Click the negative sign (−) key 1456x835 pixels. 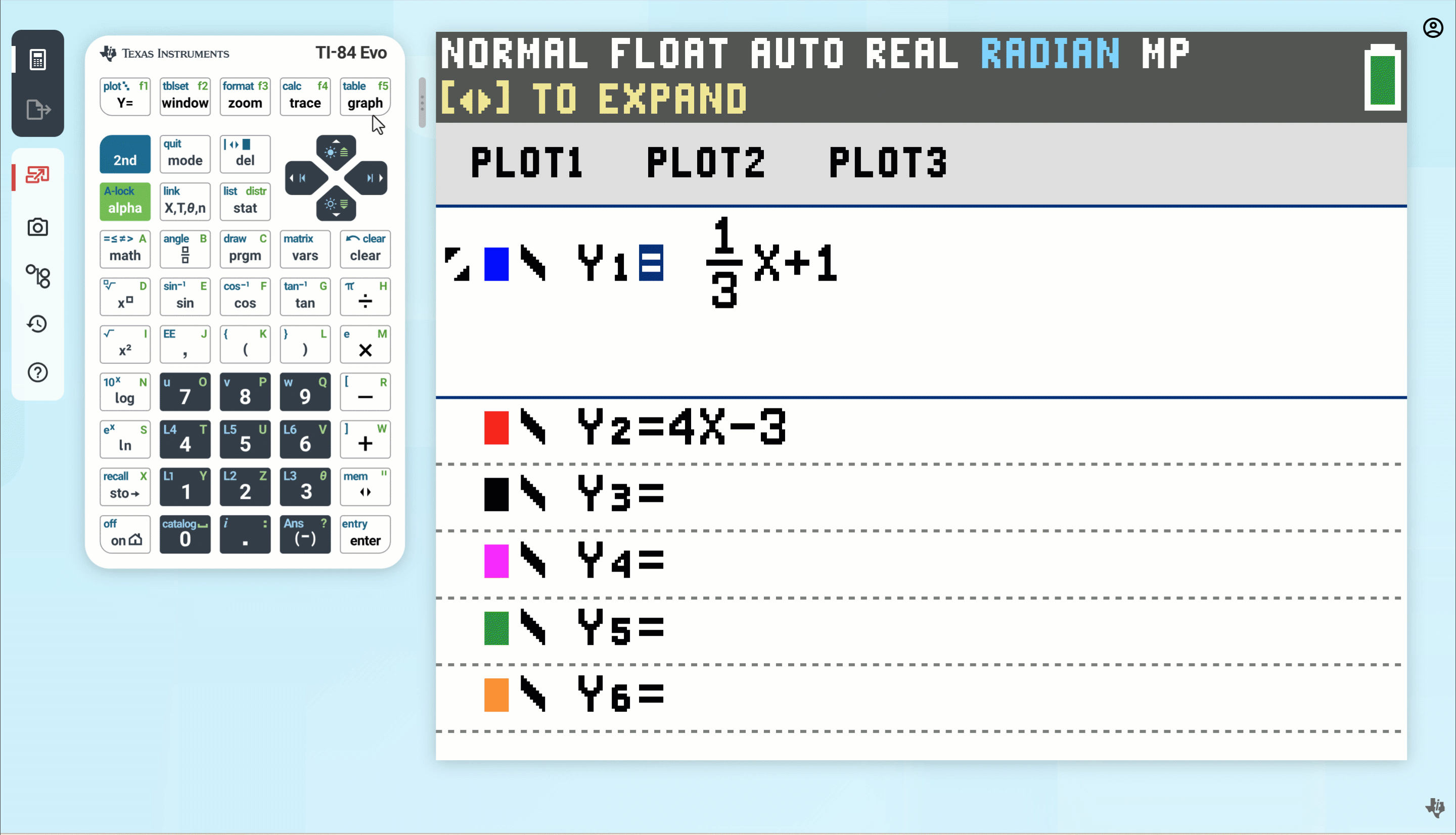point(305,535)
